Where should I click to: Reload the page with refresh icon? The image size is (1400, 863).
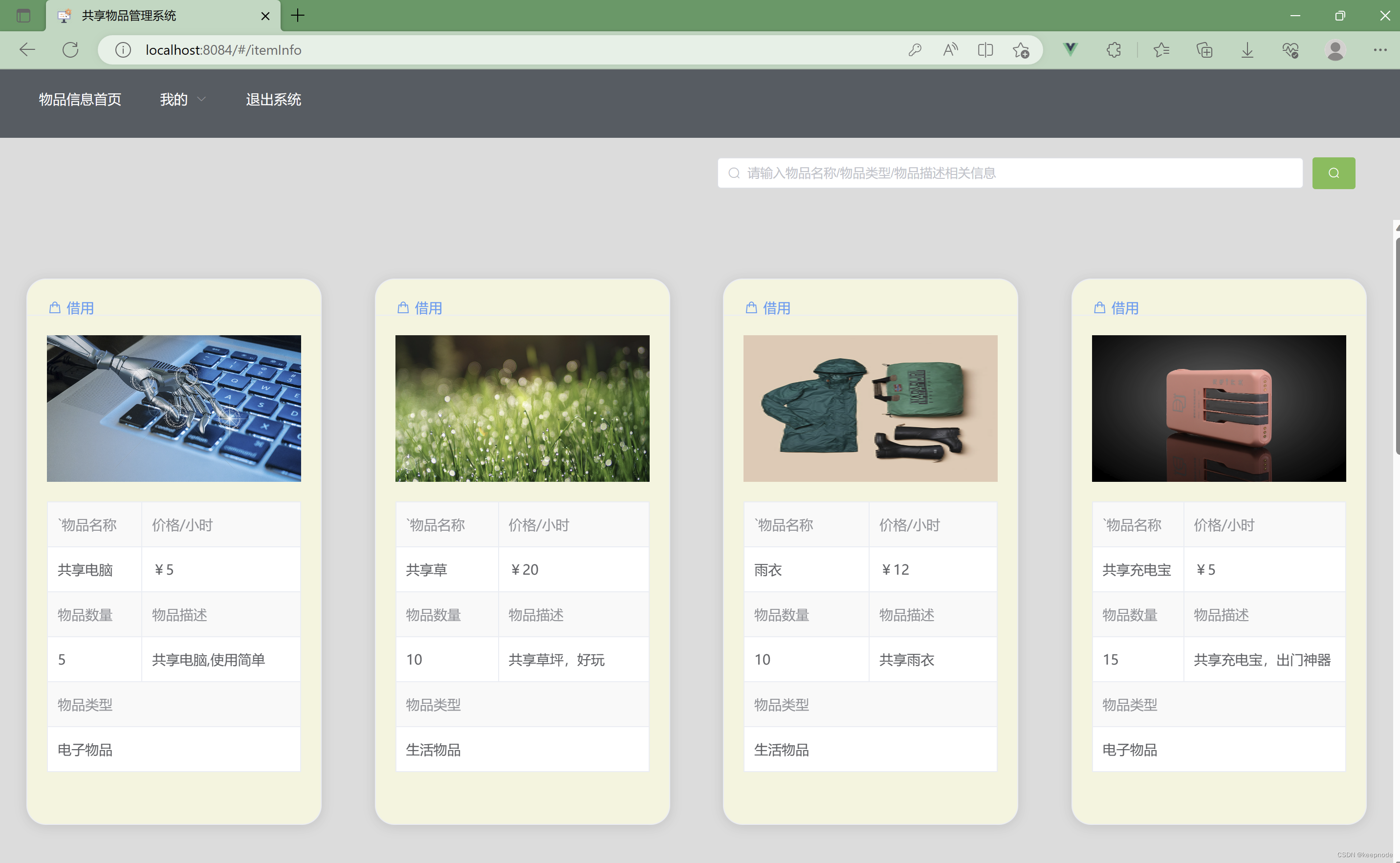(70, 50)
